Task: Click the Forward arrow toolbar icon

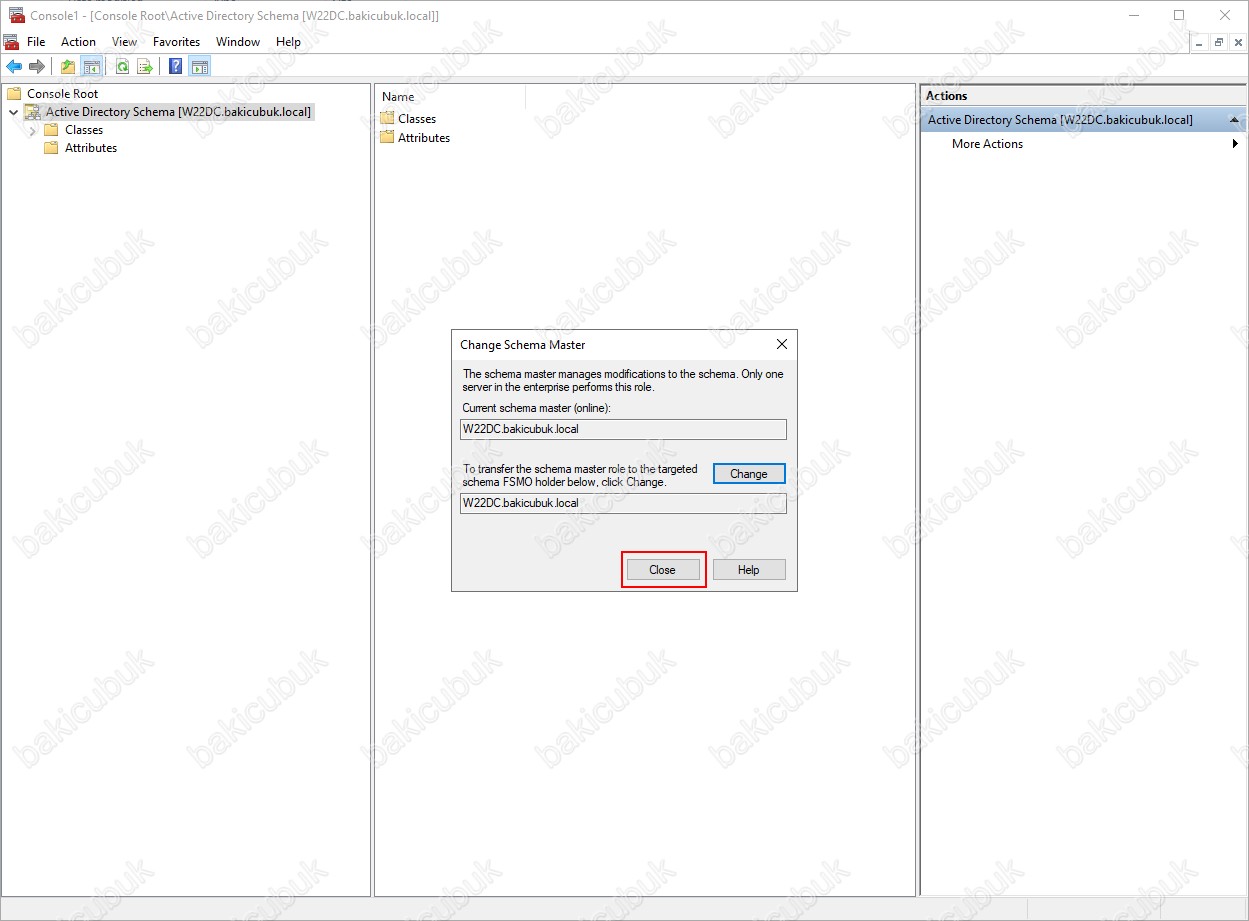Action: (x=37, y=67)
